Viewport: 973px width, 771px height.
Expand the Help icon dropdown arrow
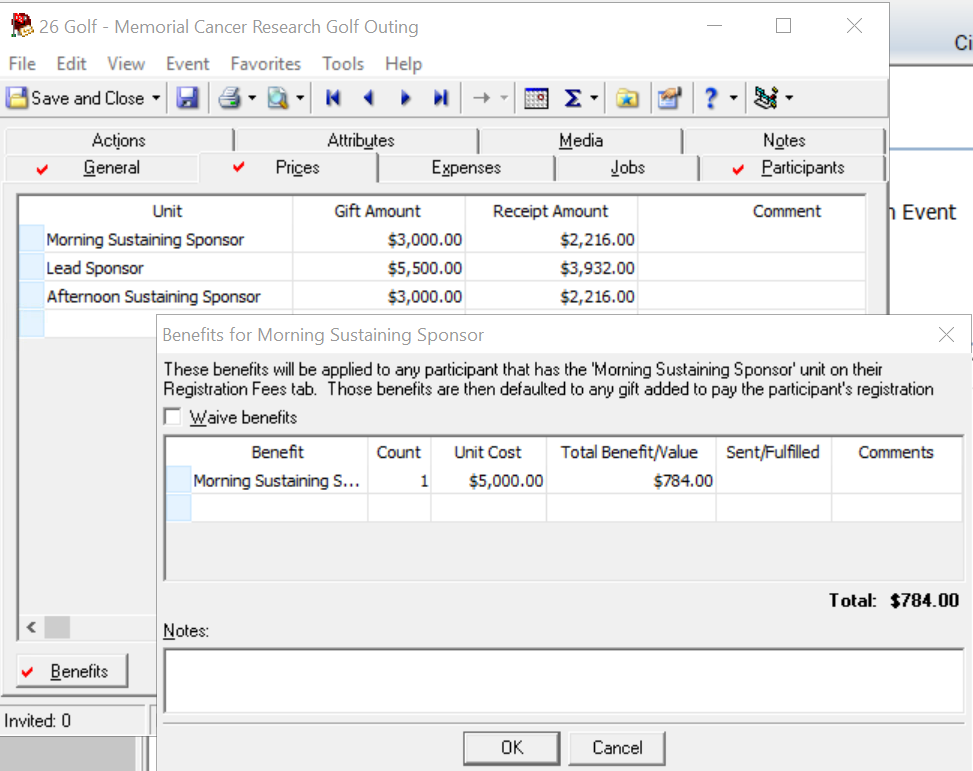tap(733, 98)
